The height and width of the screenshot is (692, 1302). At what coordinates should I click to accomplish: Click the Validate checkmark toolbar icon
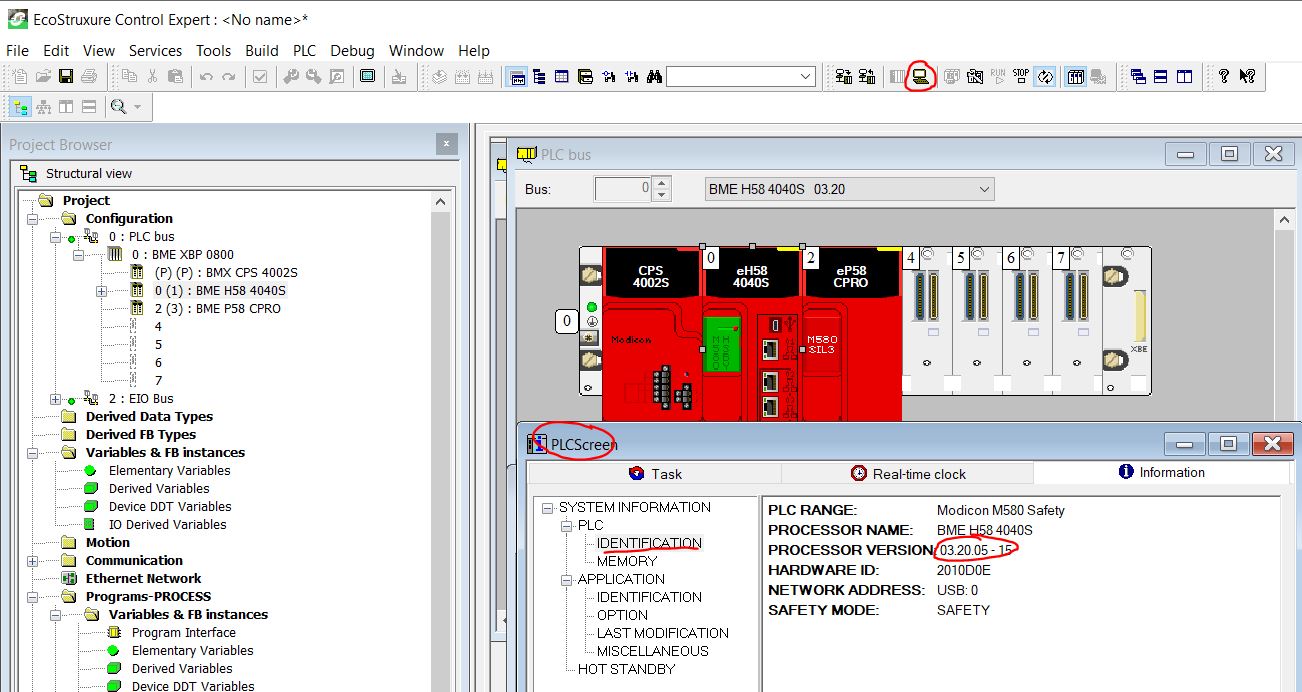coord(260,76)
